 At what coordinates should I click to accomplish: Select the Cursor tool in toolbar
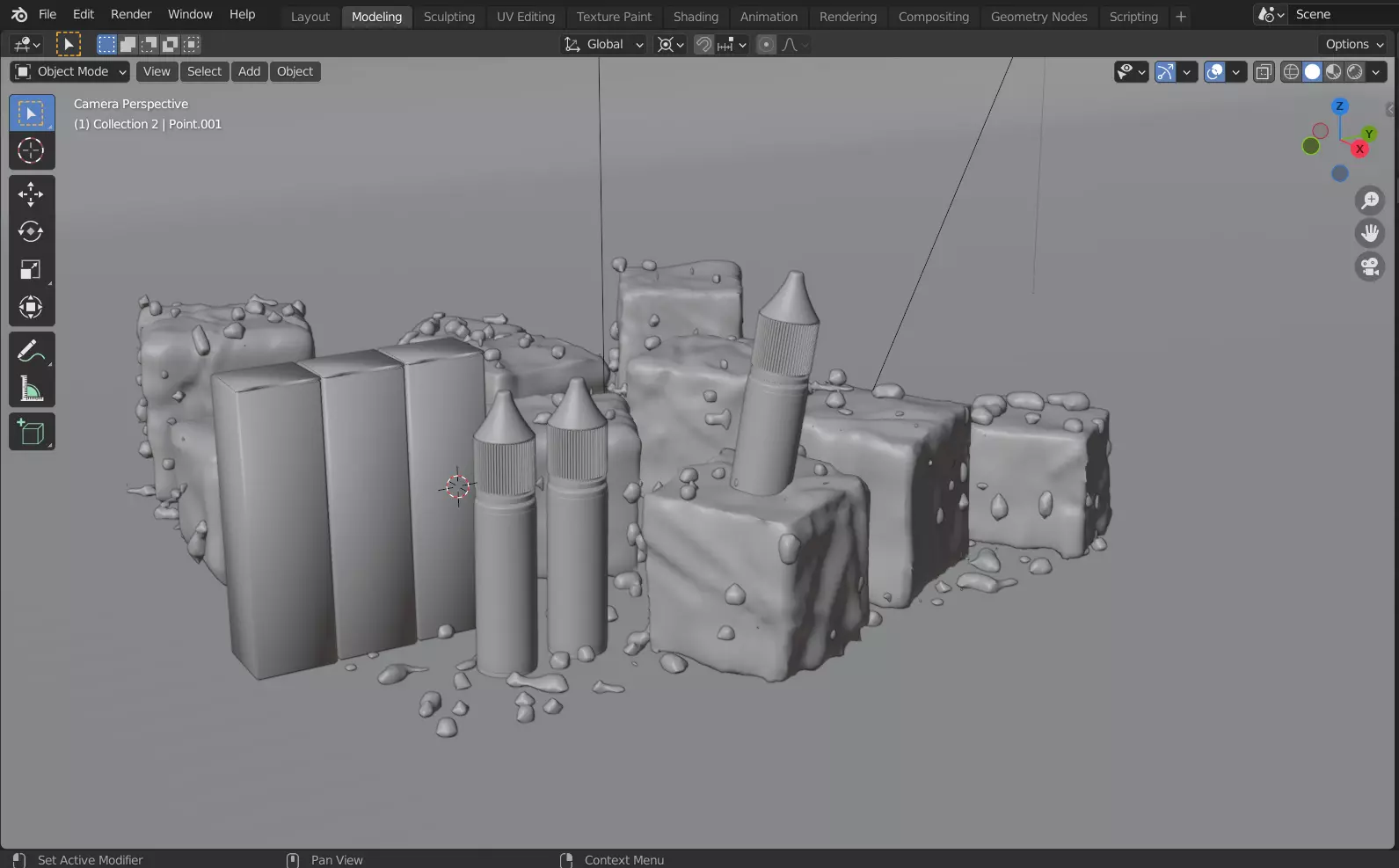[x=31, y=151]
